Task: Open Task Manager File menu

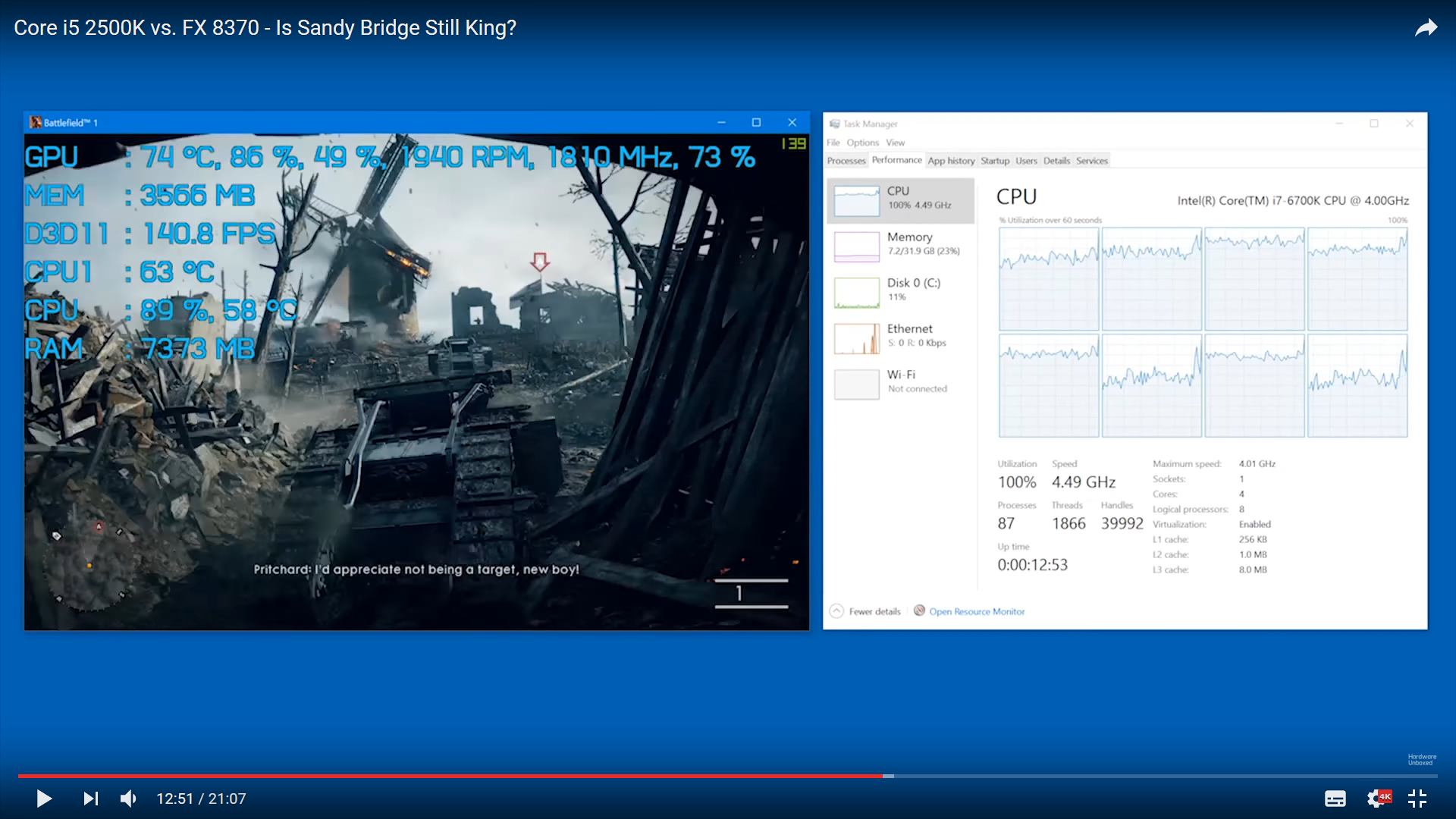Action: pos(833,143)
